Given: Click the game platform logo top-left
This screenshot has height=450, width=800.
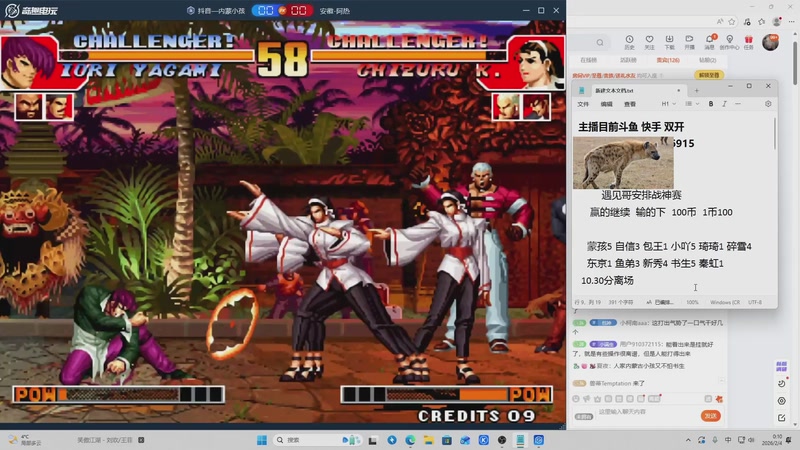Looking at the screenshot, I should (31, 10).
